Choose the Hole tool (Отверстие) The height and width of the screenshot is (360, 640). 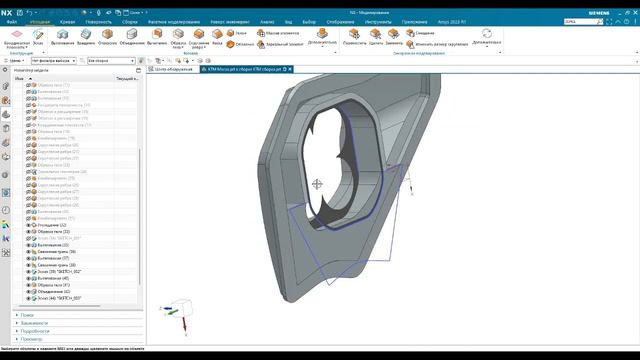107,34
